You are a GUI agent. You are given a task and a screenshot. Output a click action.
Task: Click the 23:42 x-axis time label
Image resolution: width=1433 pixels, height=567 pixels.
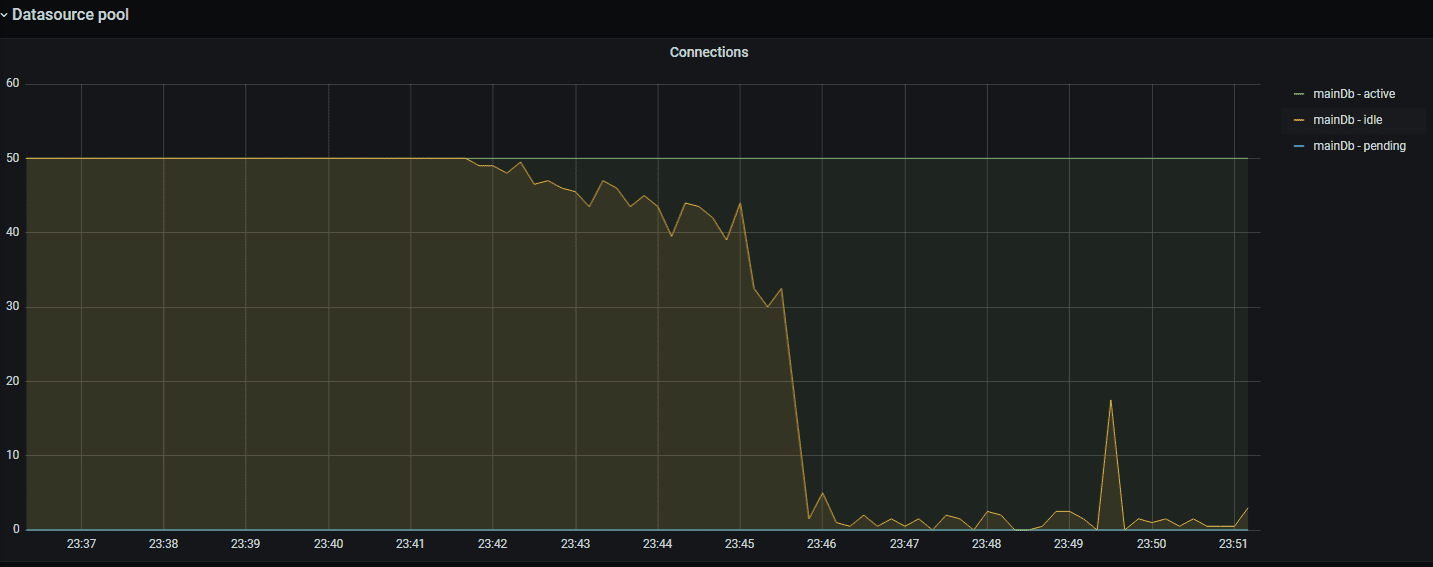492,544
